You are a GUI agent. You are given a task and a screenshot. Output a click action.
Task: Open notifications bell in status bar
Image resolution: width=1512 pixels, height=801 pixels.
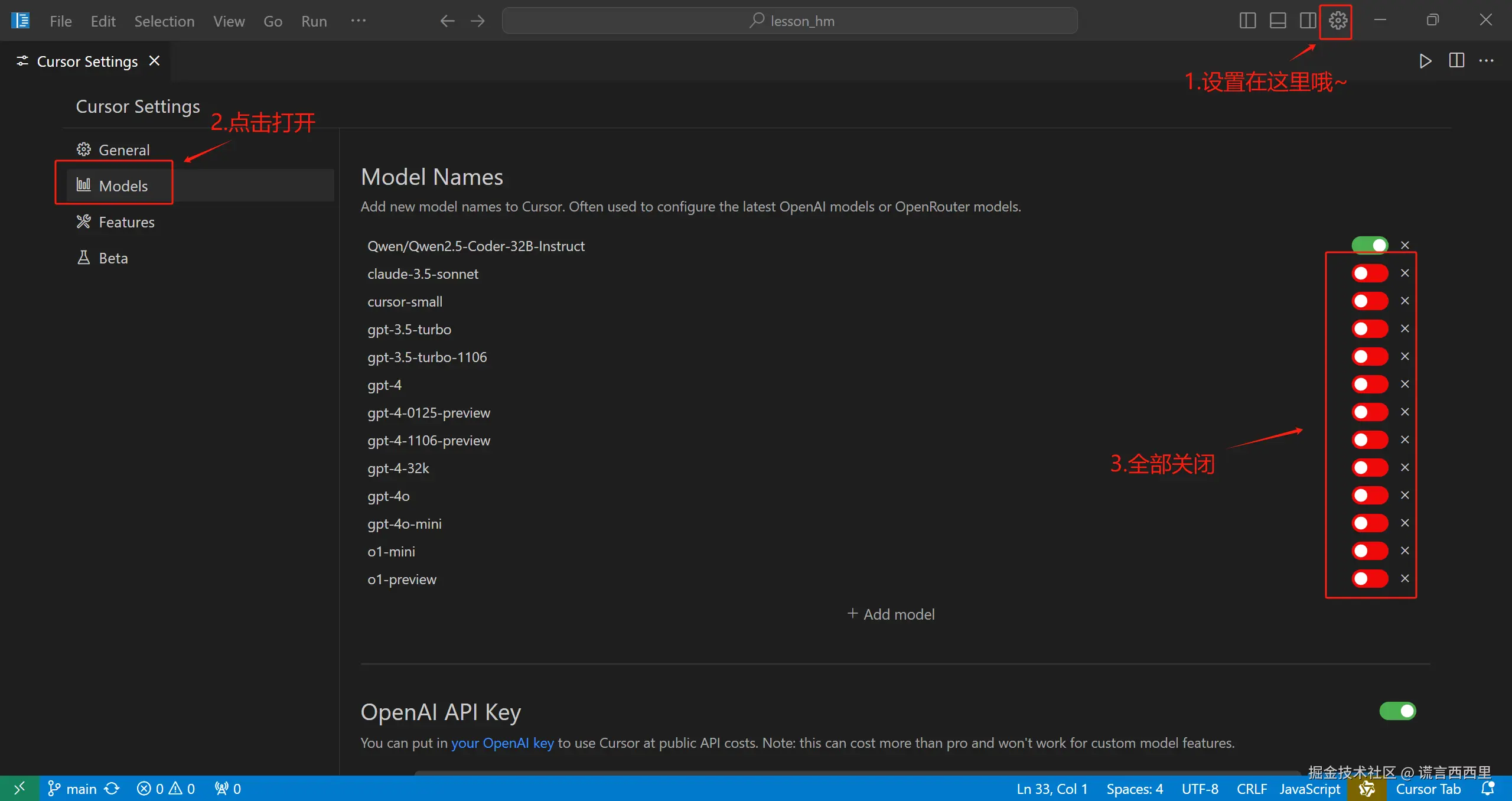[1488, 789]
